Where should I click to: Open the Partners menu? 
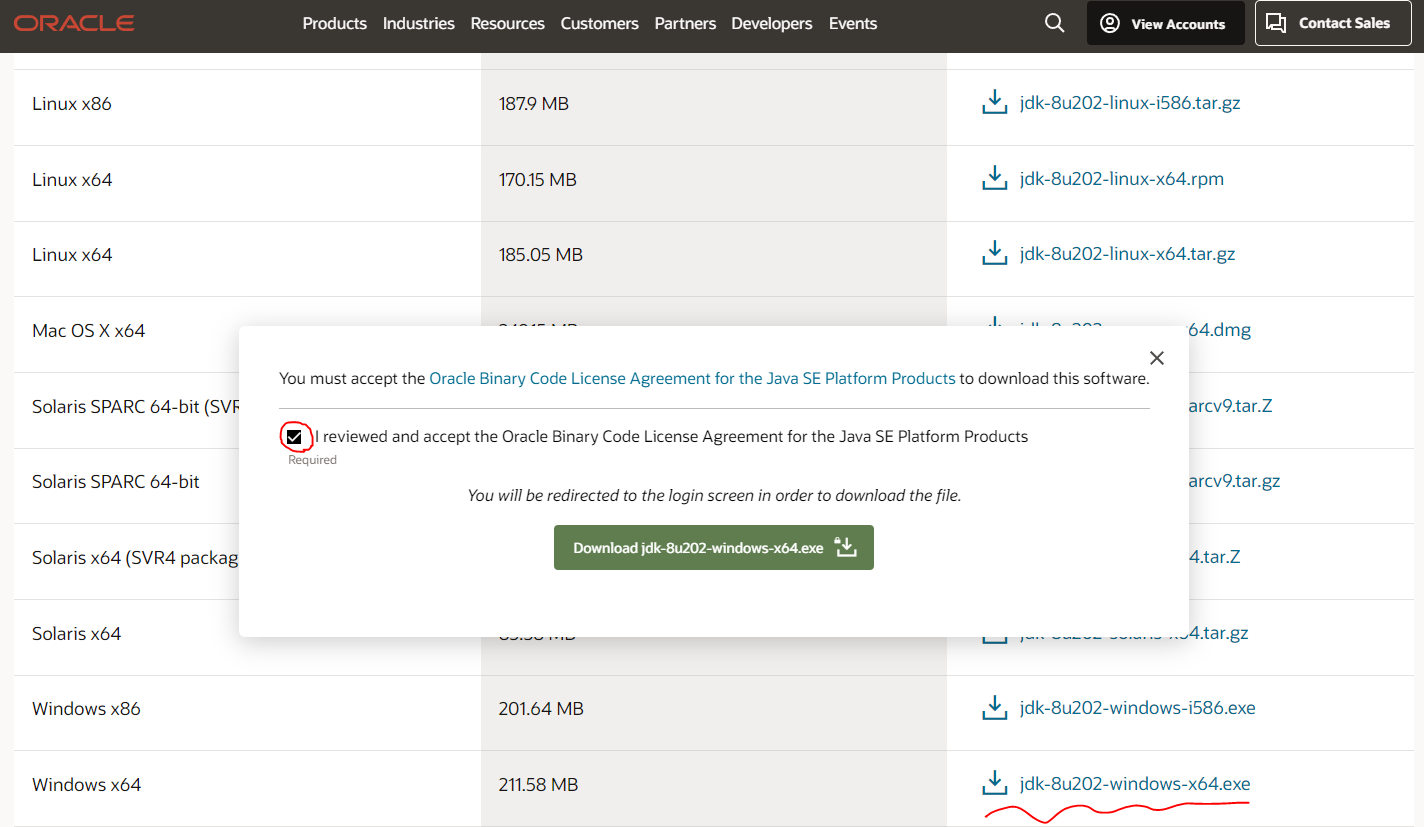pyautogui.click(x=685, y=23)
